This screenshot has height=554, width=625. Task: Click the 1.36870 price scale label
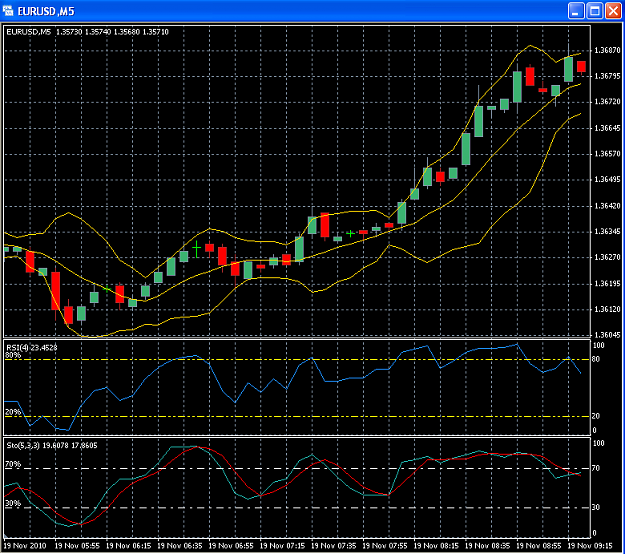tap(607, 50)
